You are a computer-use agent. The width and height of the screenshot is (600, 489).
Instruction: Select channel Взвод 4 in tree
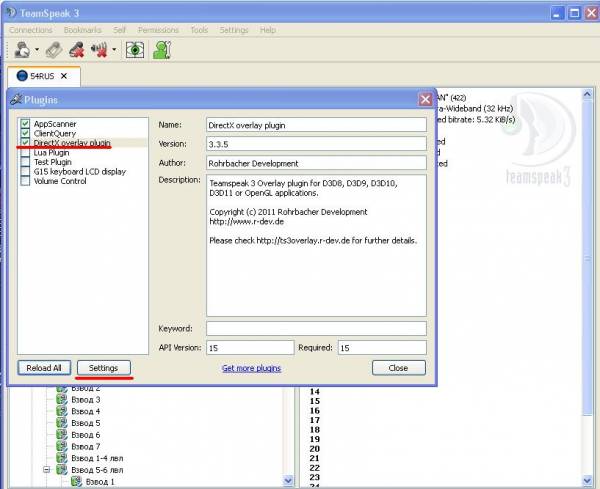[86, 411]
